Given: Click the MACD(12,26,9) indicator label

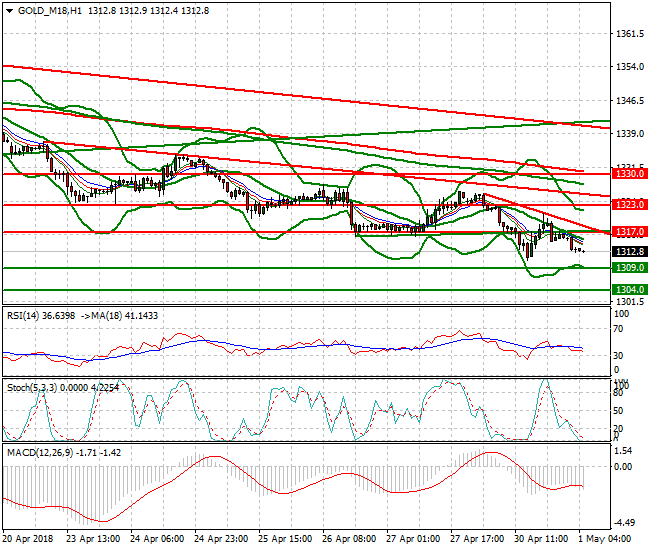Looking at the screenshot, I should click(x=39, y=453).
